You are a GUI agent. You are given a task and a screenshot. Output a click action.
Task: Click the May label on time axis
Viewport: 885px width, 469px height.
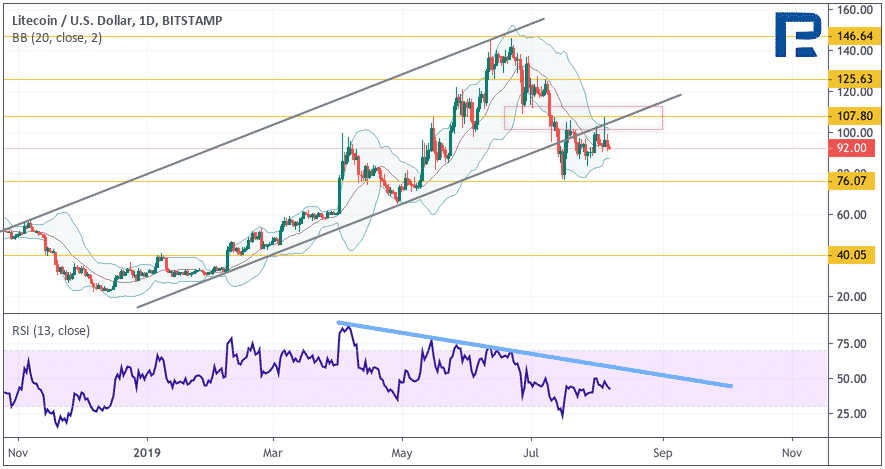(402, 453)
